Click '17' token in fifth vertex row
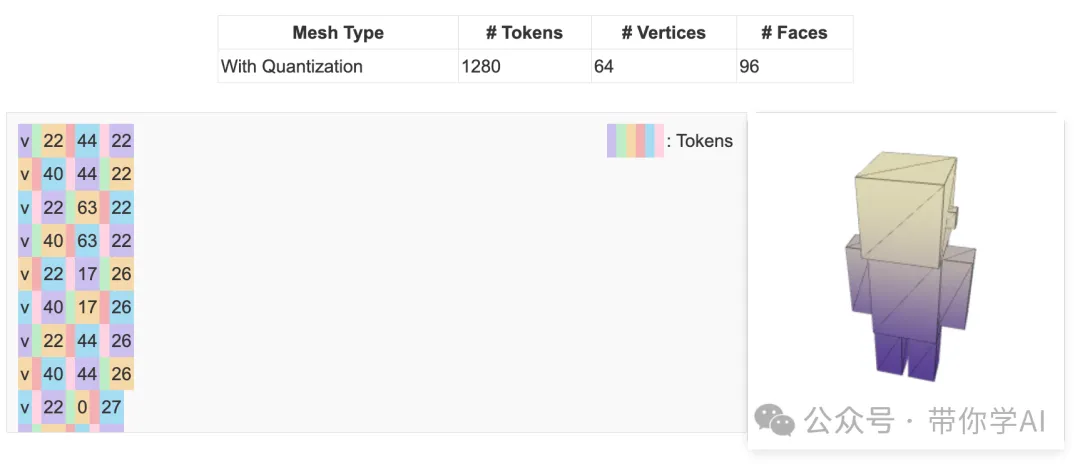The height and width of the screenshot is (464, 1080). pos(87,274)
